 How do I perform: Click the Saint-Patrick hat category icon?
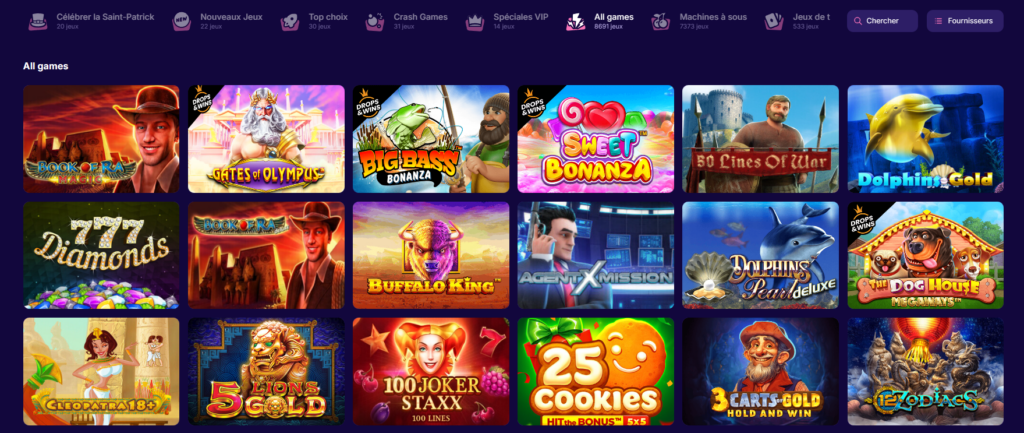[x=38, y=22]
